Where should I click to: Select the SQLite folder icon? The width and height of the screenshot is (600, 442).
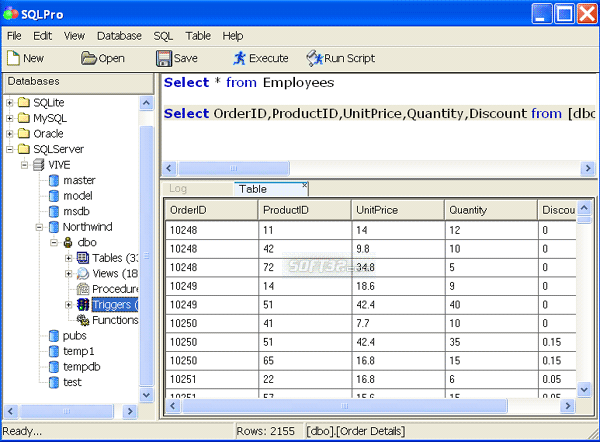pos(24,102)
